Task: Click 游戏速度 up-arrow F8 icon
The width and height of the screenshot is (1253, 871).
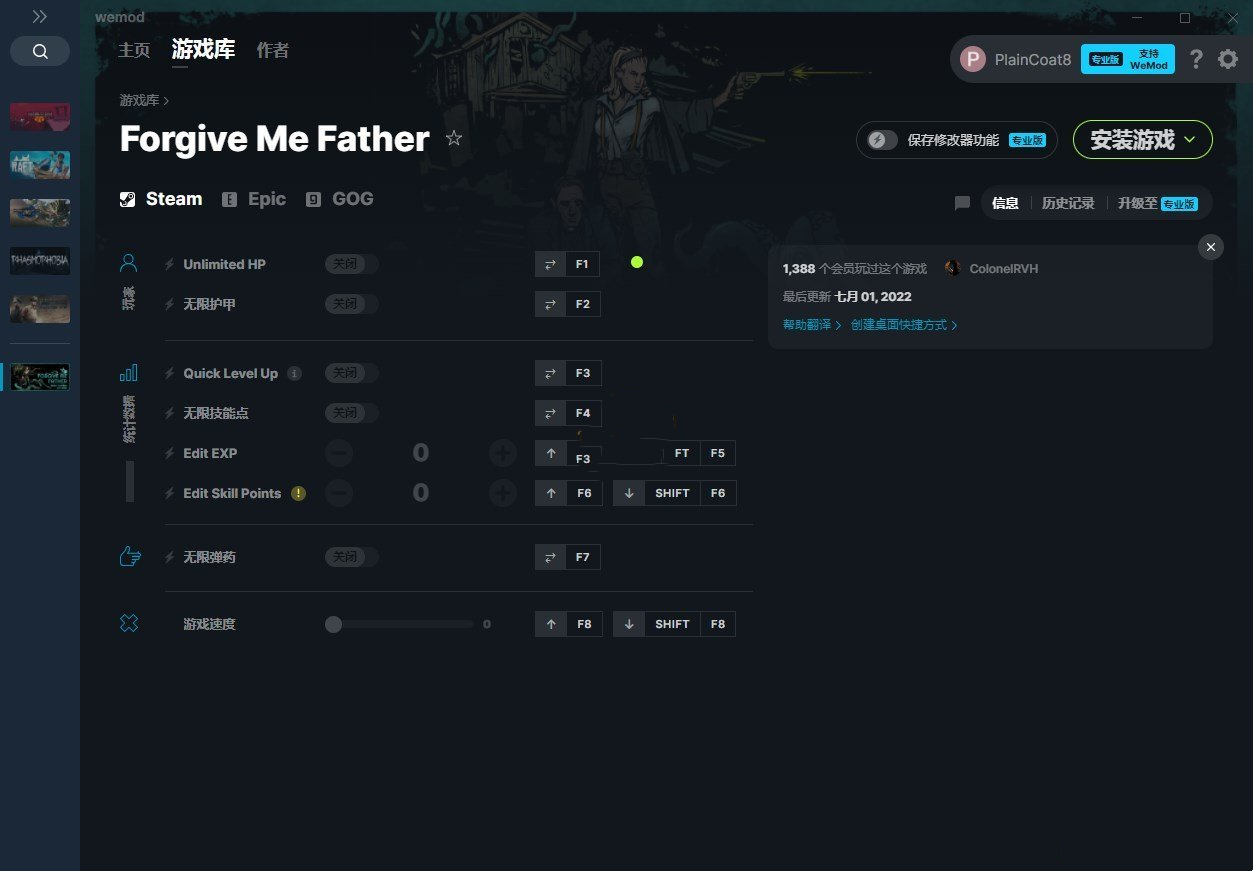Action: 551,624
